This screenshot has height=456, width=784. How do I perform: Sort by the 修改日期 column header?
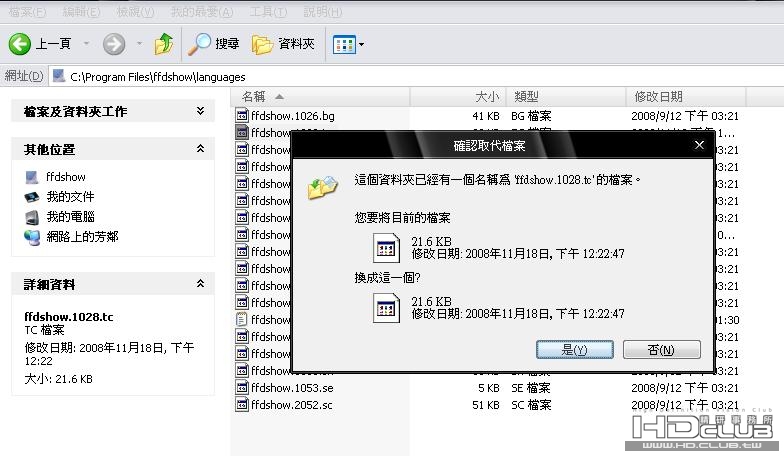[686, 96]
